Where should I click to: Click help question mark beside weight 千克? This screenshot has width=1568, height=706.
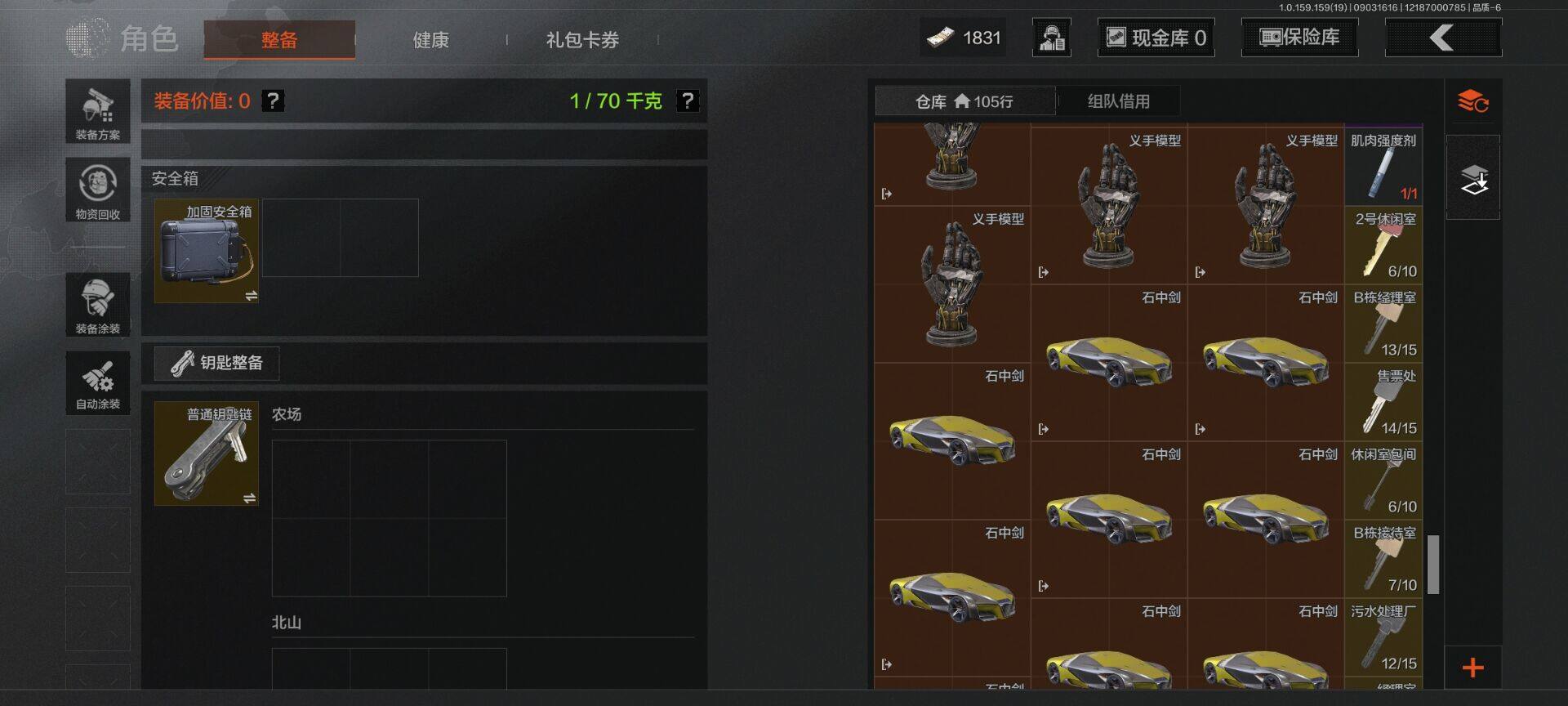pyautogui.click(x=688, y=101)
